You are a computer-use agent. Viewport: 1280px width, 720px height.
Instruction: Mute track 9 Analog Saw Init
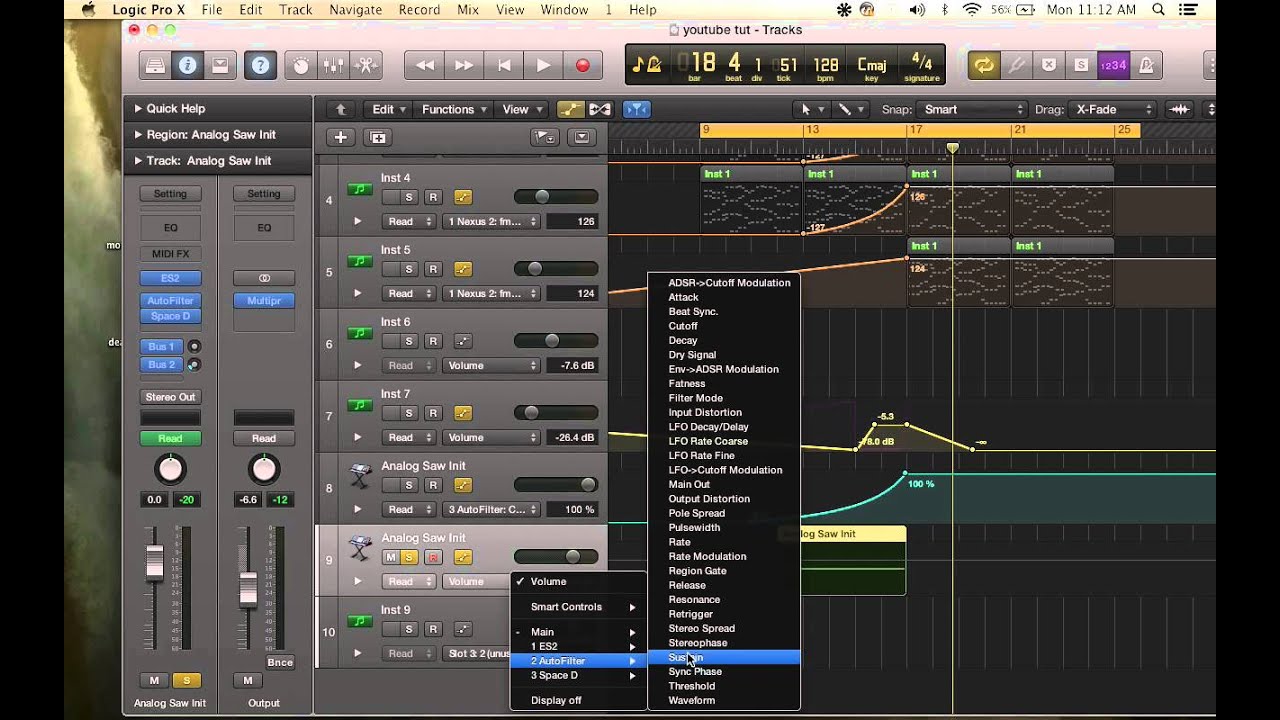coord(391,557)
